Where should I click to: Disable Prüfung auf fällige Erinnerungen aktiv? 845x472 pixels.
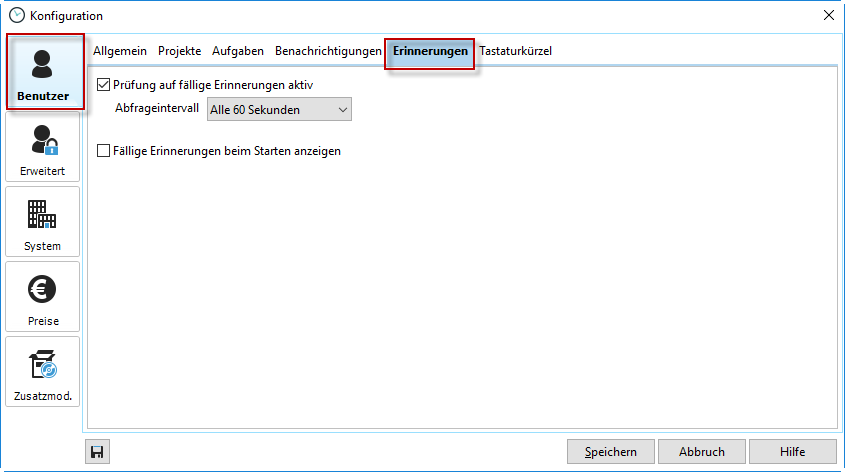pos(104,86)
